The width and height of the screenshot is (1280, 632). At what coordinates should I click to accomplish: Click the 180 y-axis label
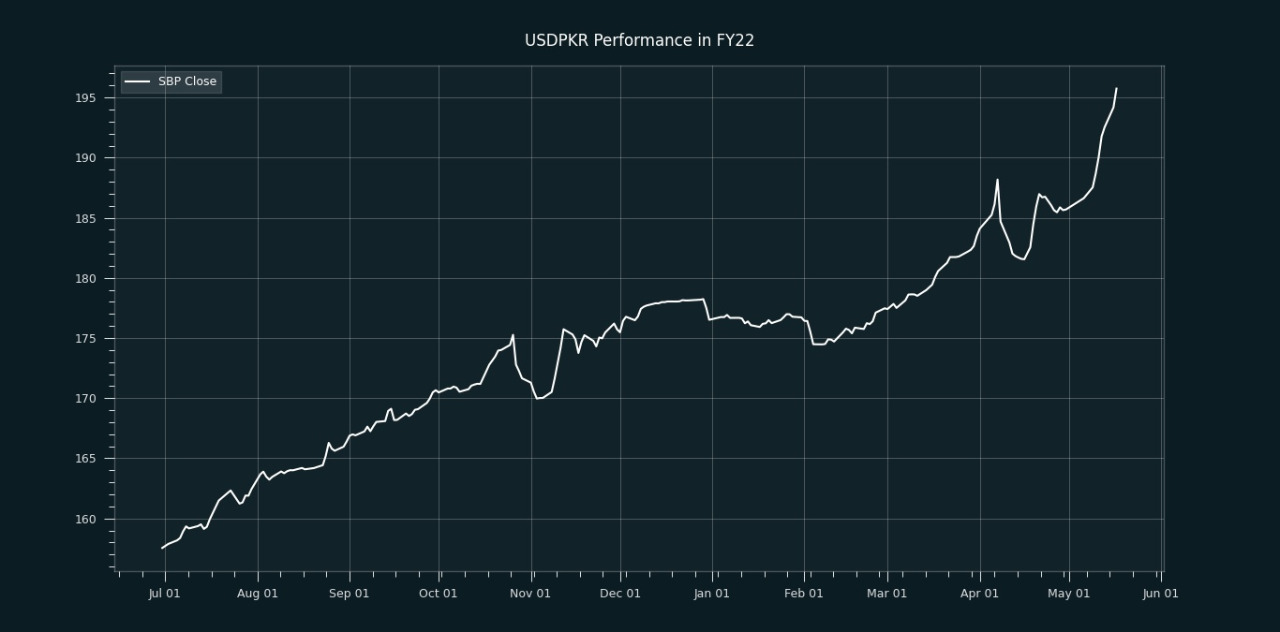[86, 279]
